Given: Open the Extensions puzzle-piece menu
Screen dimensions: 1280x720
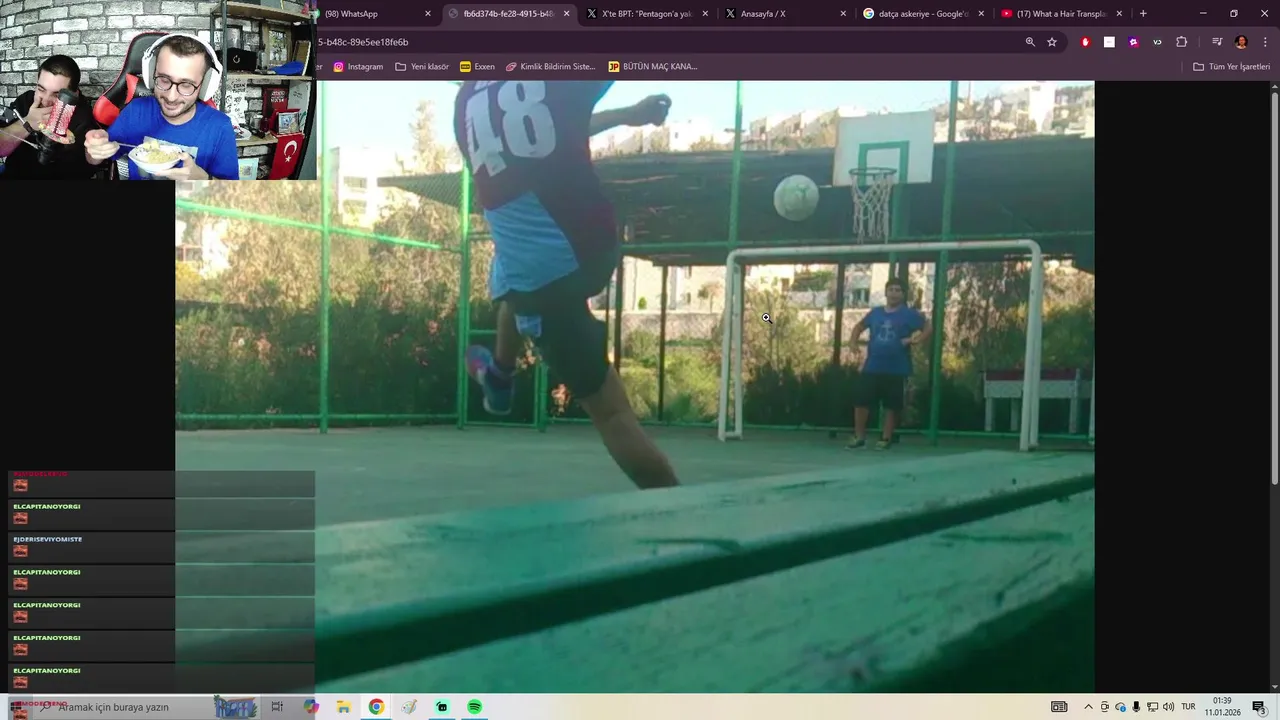Looking at the screenshot, I should coord(1182,42).
